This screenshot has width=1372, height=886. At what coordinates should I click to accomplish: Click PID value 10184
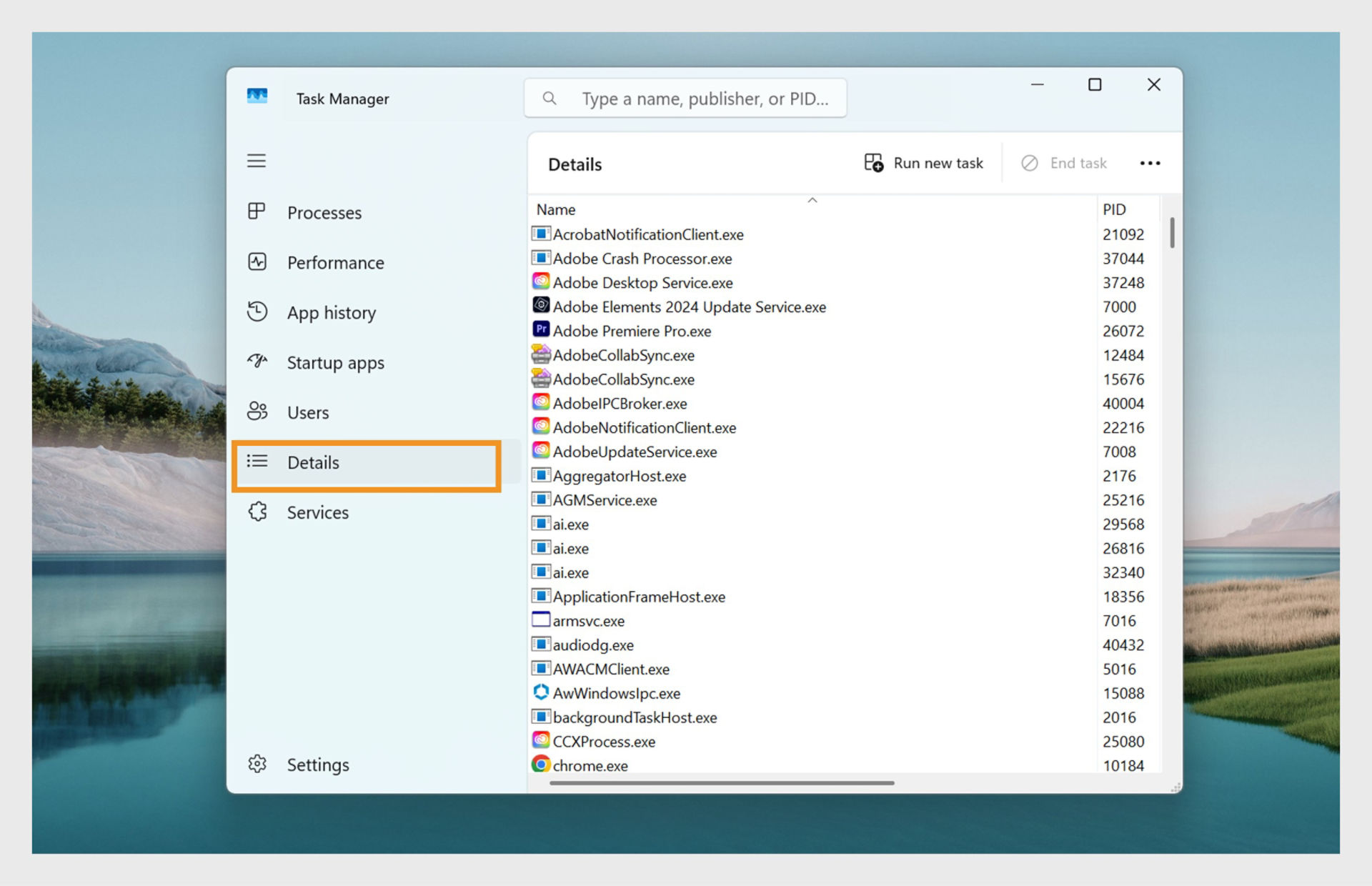pyautogui.click(x=1123, y=765)
